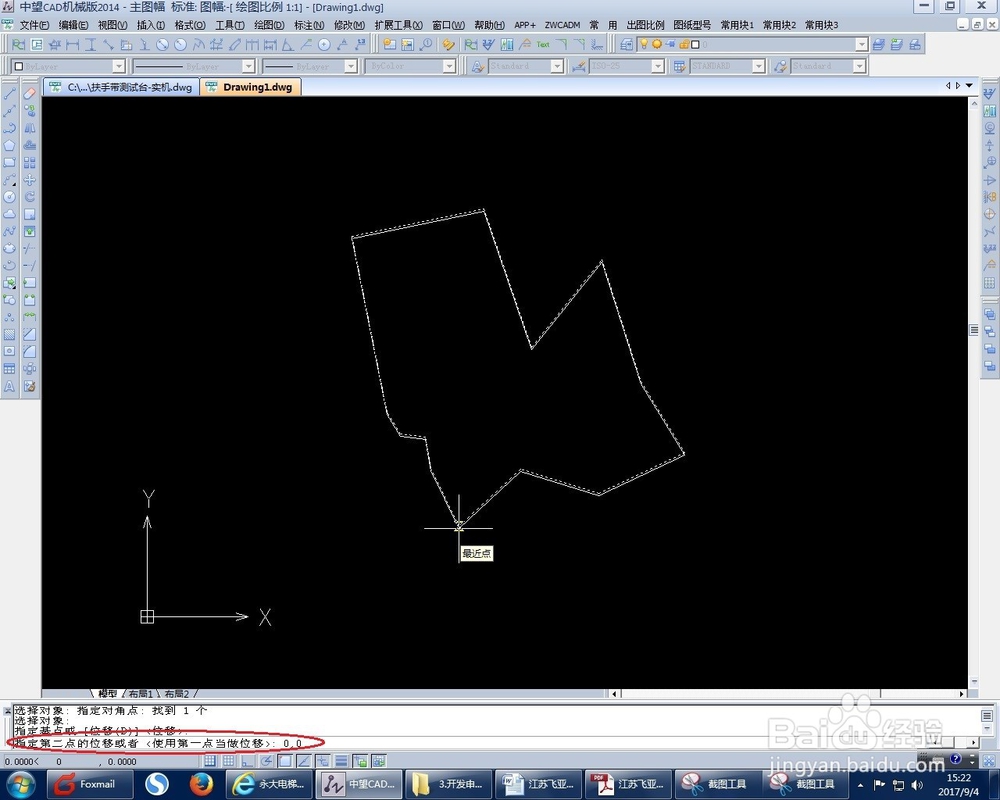Select the Line tool in left toolbar
Viewport: 1000px width, 800px height.
tap(10, 94)
